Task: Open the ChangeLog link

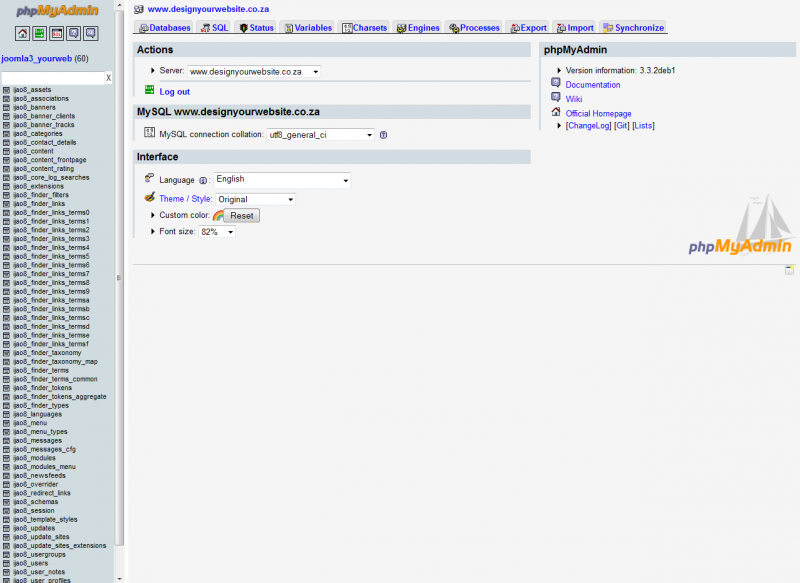Action: tap(588, 125)
